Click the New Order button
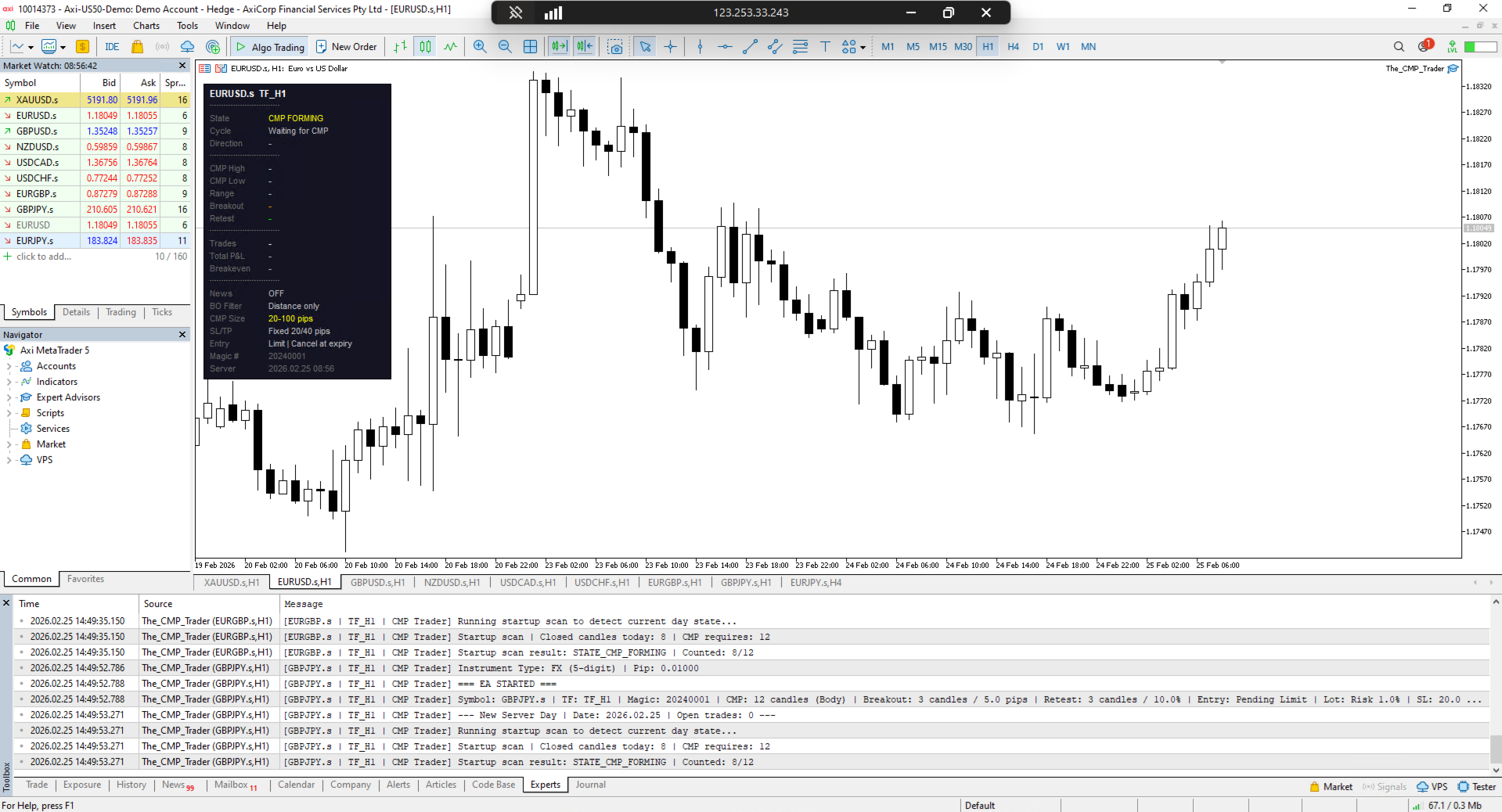This screenshot has height=812, width=1502. point(347,47)
